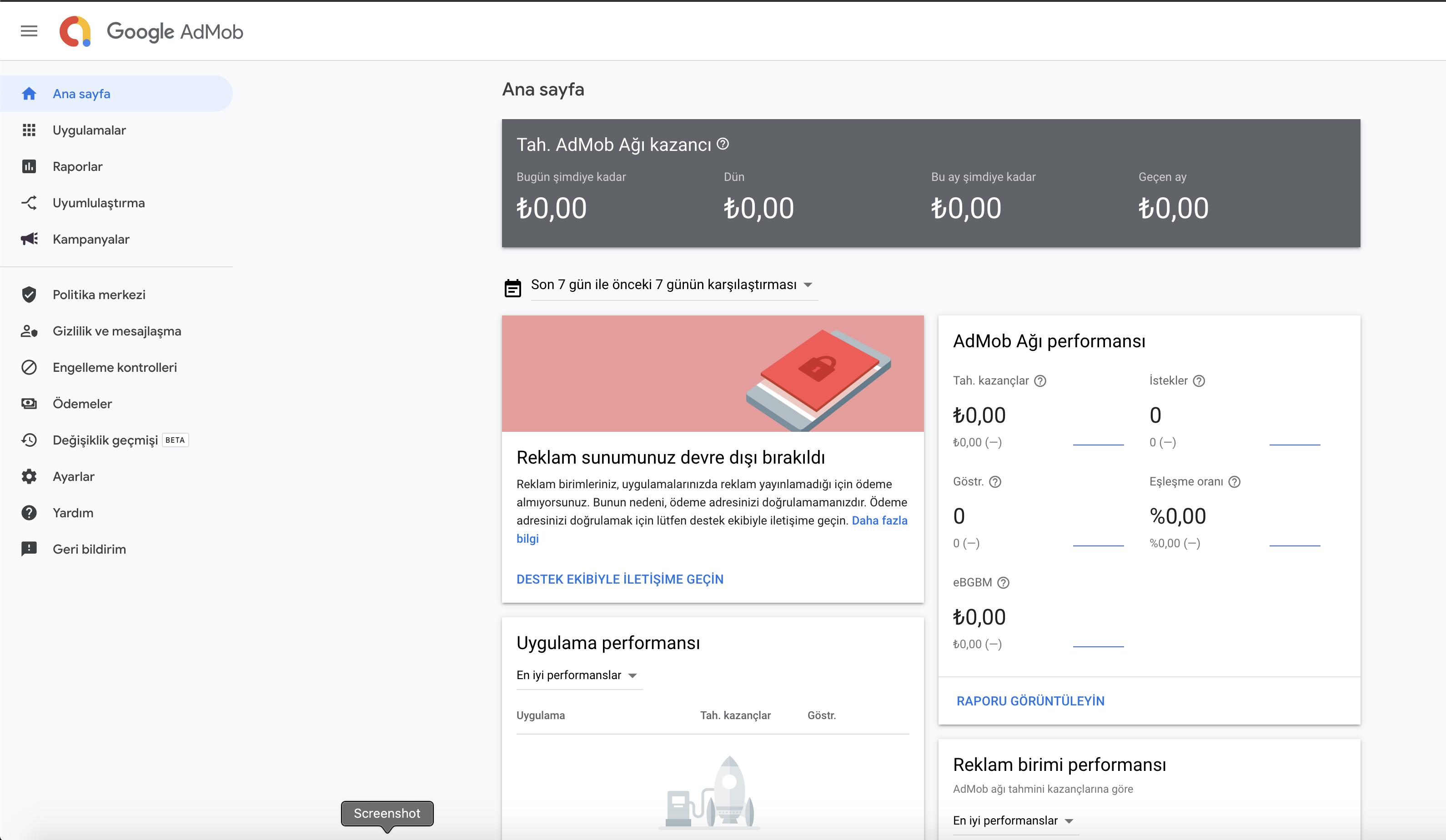Open the hamburger main menu
Image resolution: width=1446 pixels, height=840 pixels.
[x=29, y=31]
